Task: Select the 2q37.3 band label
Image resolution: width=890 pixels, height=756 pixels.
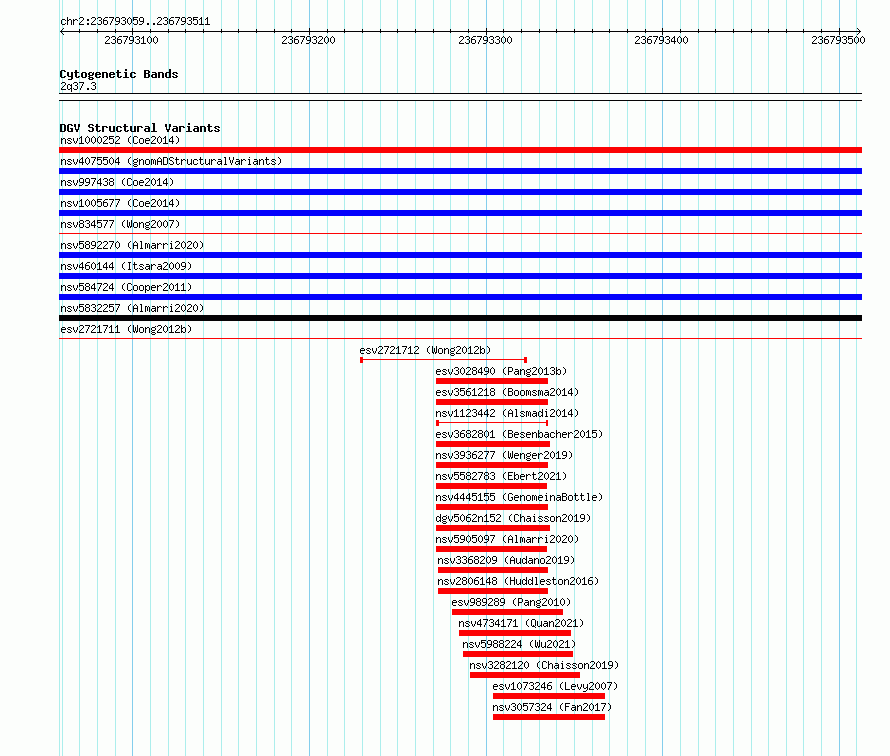Action: click(x=78, y=86)
